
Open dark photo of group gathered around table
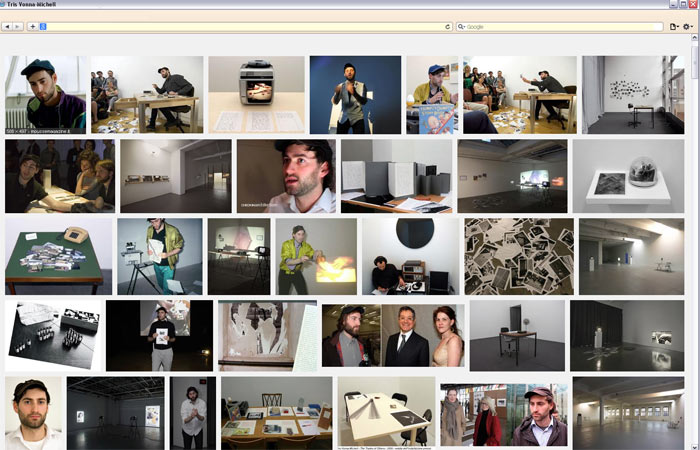coord(60,176)
